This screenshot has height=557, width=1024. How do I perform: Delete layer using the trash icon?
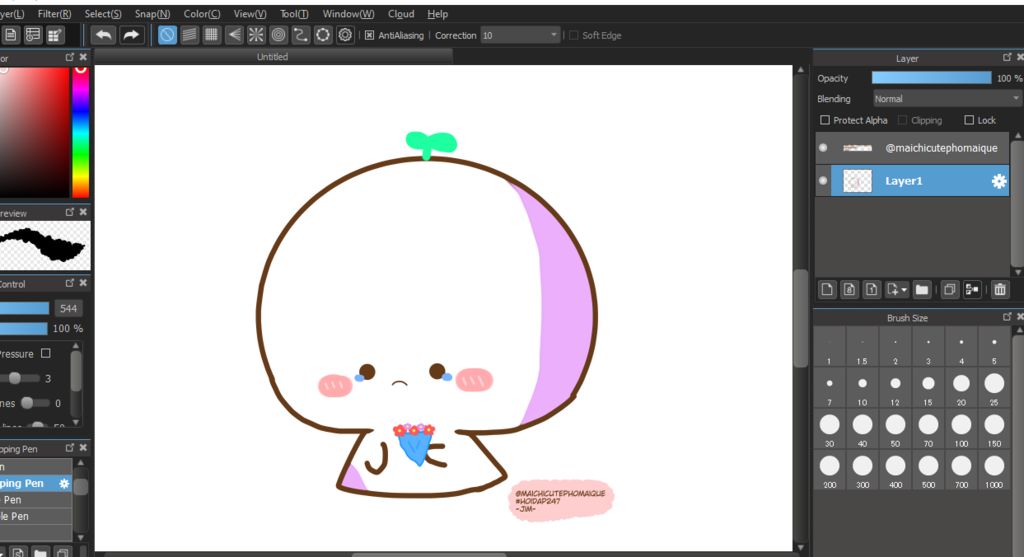click(999, 290)
